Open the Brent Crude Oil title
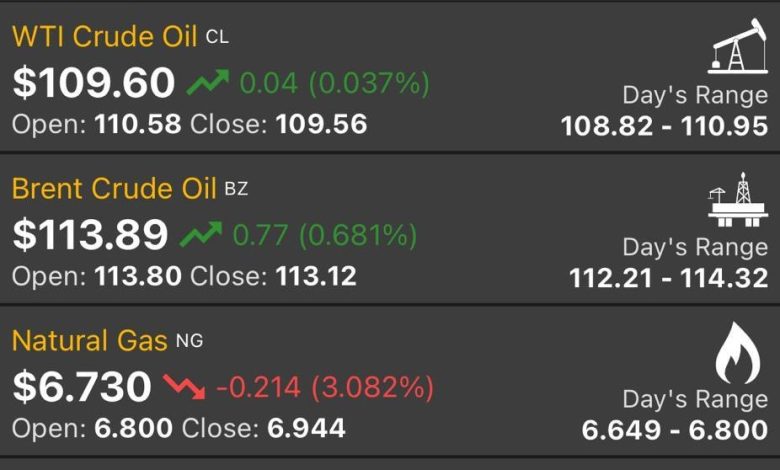The width and height of the screenshot is (780, 470). (x=114, y=188)
